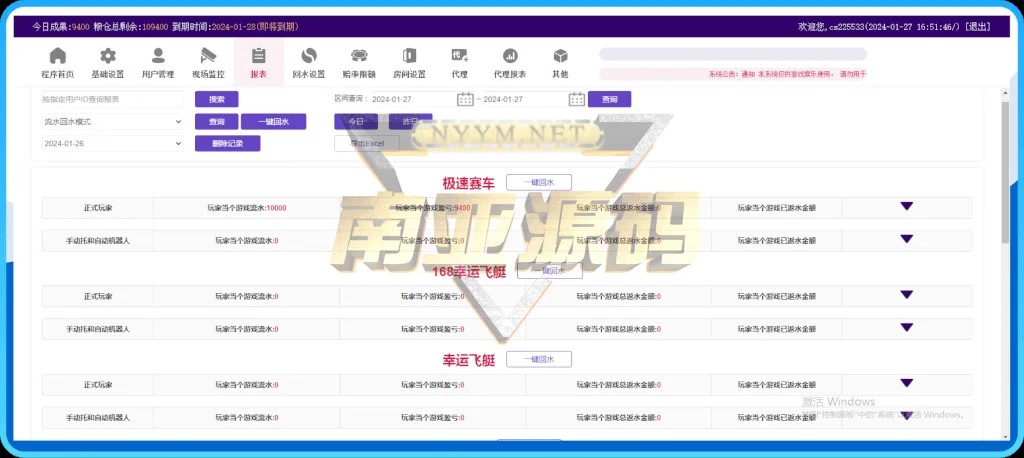Open the 程序首页 home icon

[x=57, y=57]
